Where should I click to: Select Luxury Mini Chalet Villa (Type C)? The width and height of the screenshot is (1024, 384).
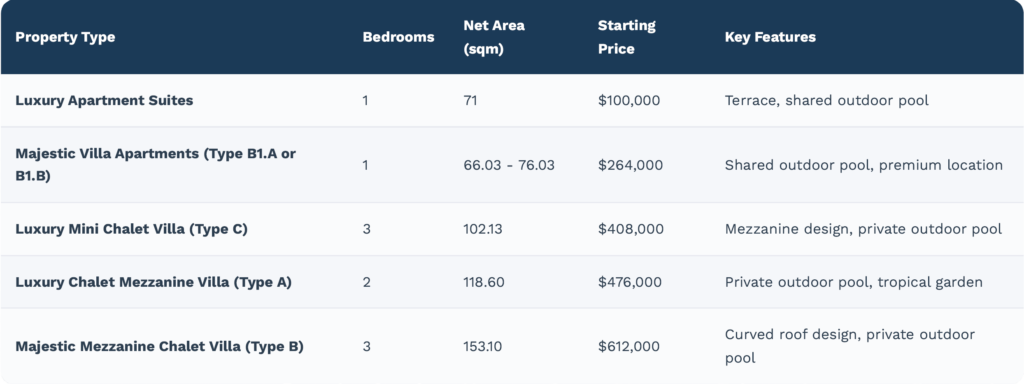131,229
